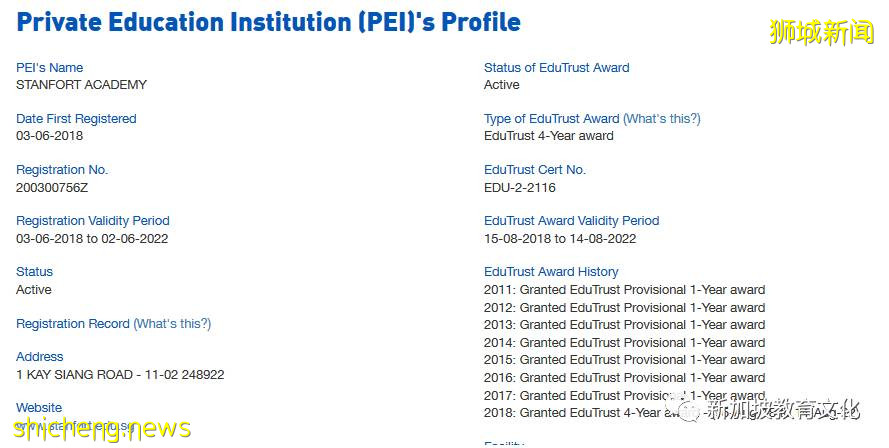This screenshot has width=889, height=448.
Task: Click the 1 Kay Siang Road address
Action: (120, 375)
